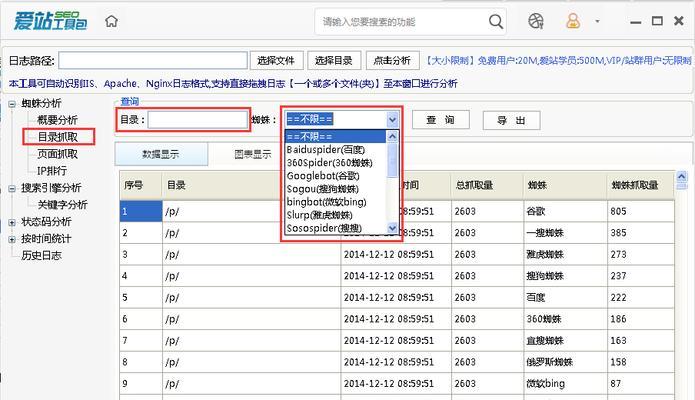Choose Sosospider in the dropdown list
The height and width of the screenshot is (400, 695).
click(x=335, y=228)
